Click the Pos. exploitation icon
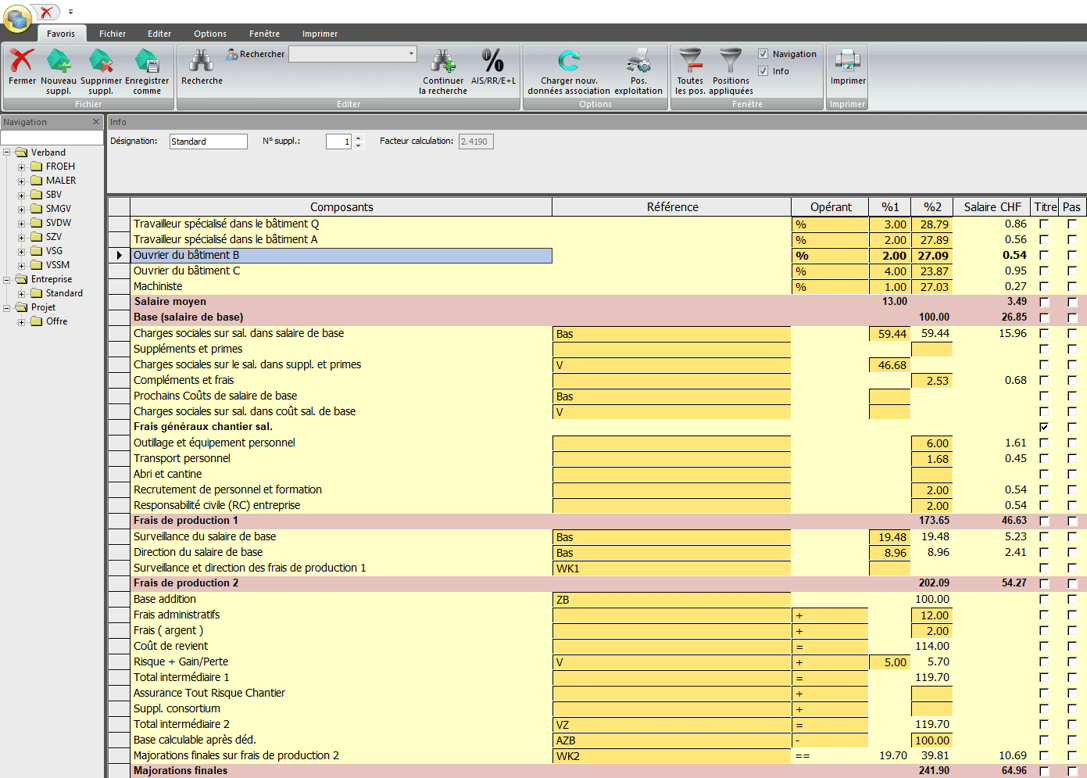Viewport: 1087px width, 778px height. coord(638,61)
